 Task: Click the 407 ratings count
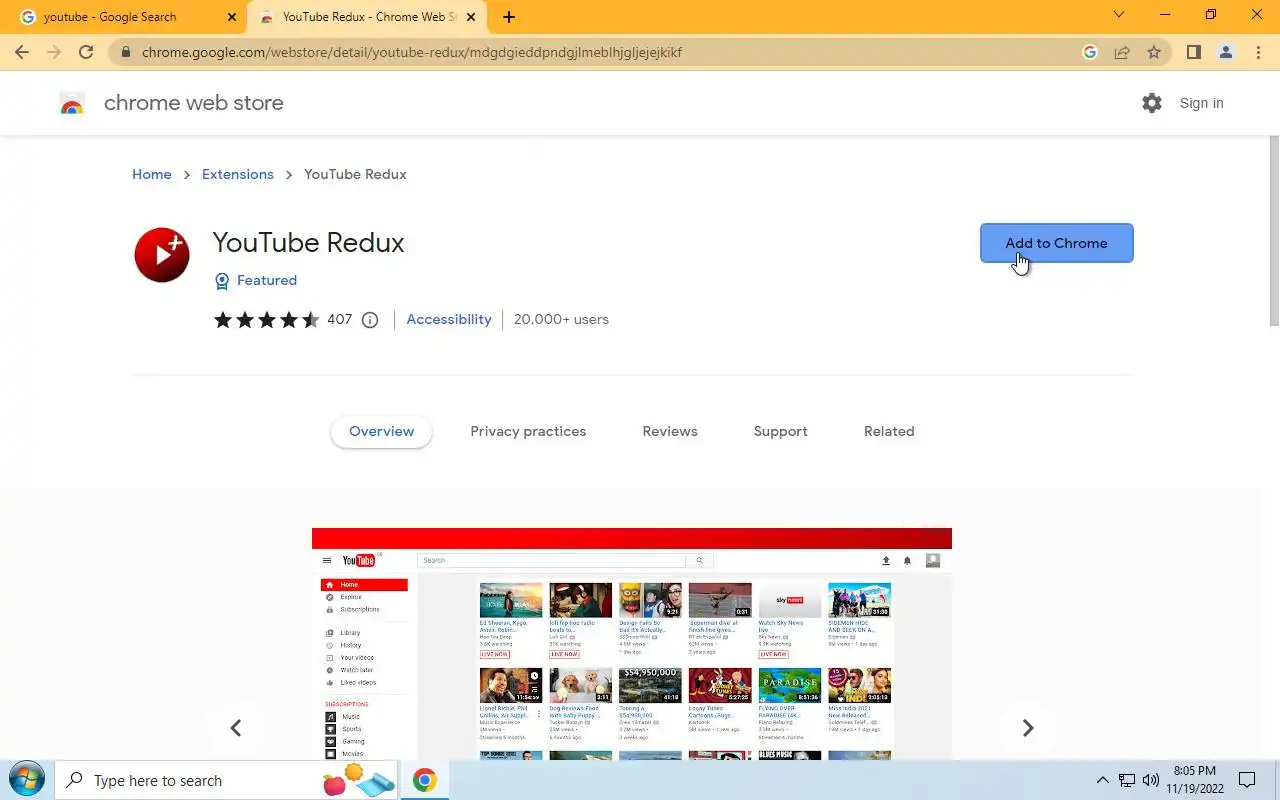click(x=340, y=319)
